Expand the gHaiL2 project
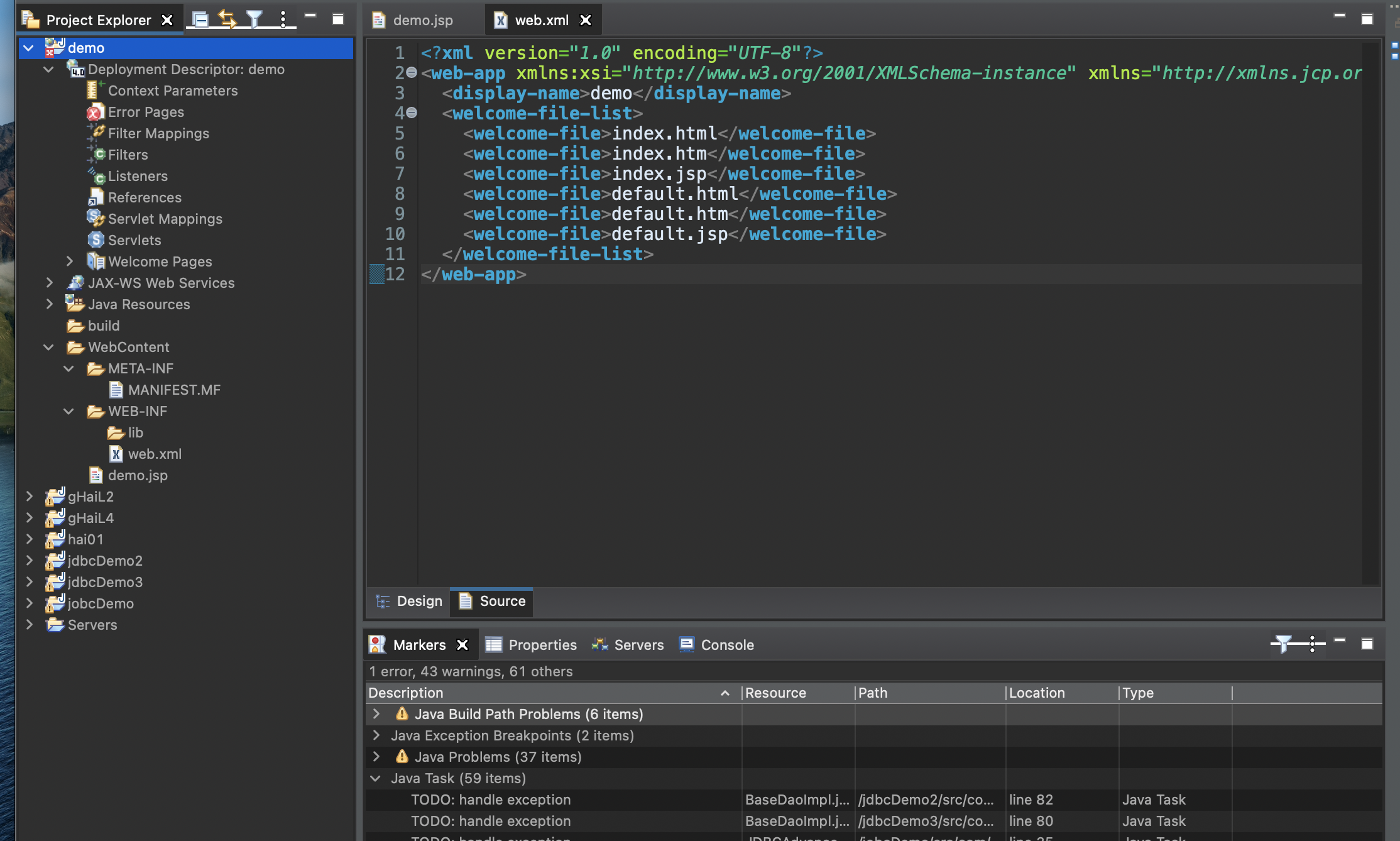 point(29,497)
